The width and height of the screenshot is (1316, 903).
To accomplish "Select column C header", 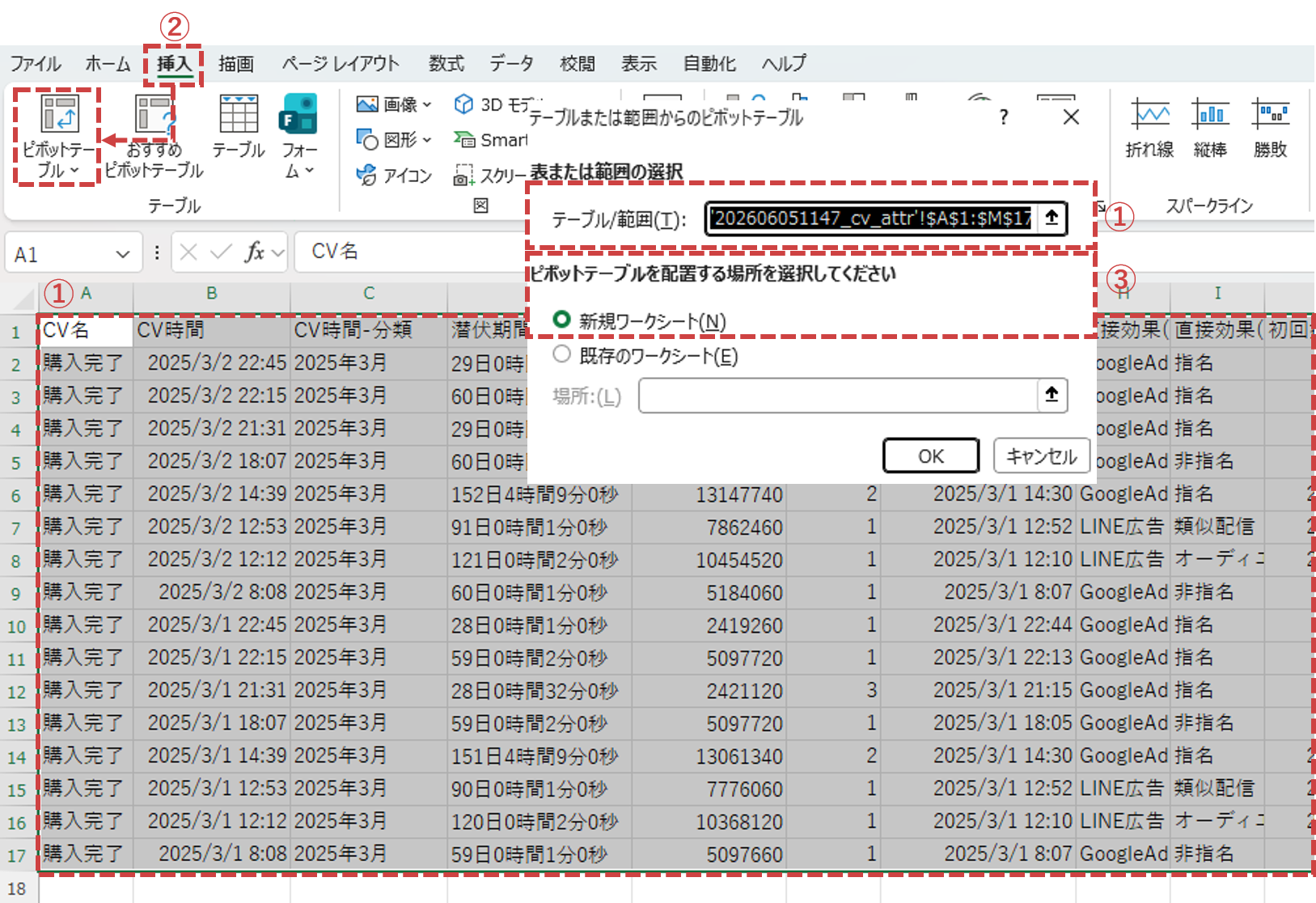I will [369, 293].
